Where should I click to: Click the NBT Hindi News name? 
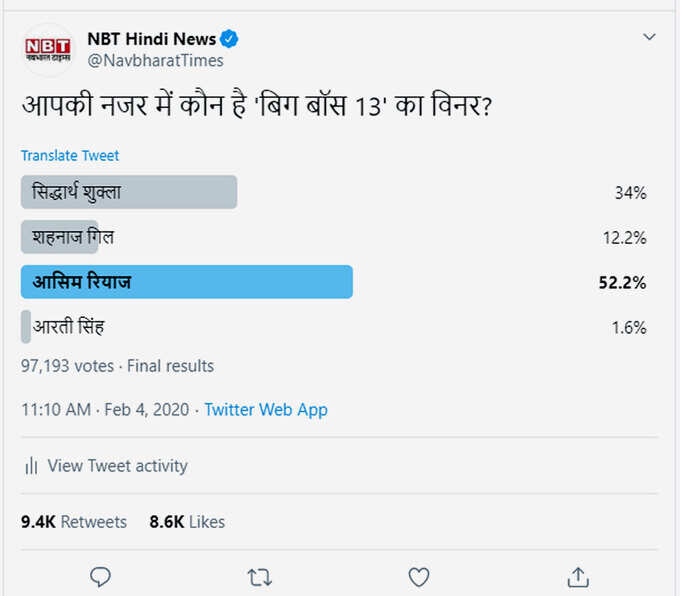coord(151,39)
